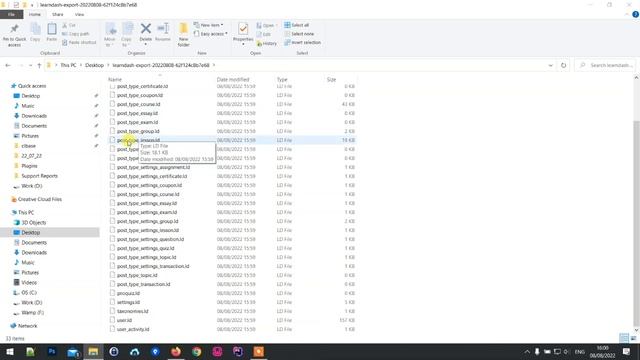Select file user_activity.ld

pyautogui.click(x=133, y=329)
